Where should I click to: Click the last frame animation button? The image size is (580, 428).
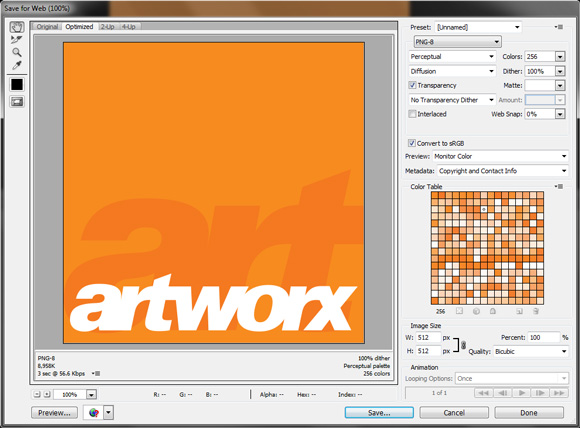click(x=559, y=393)
